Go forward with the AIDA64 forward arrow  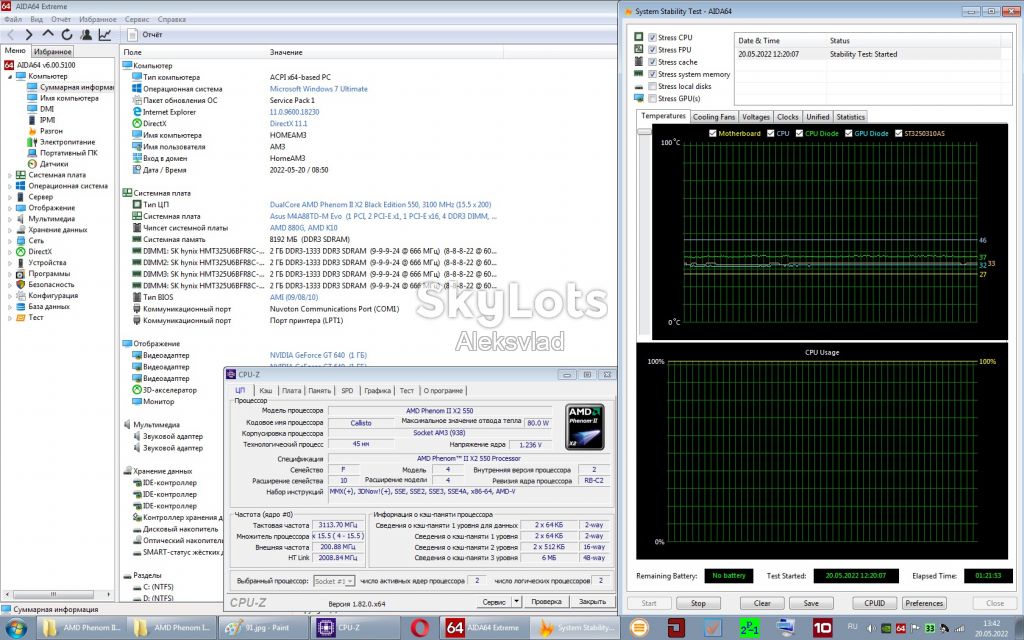[29, 35]
